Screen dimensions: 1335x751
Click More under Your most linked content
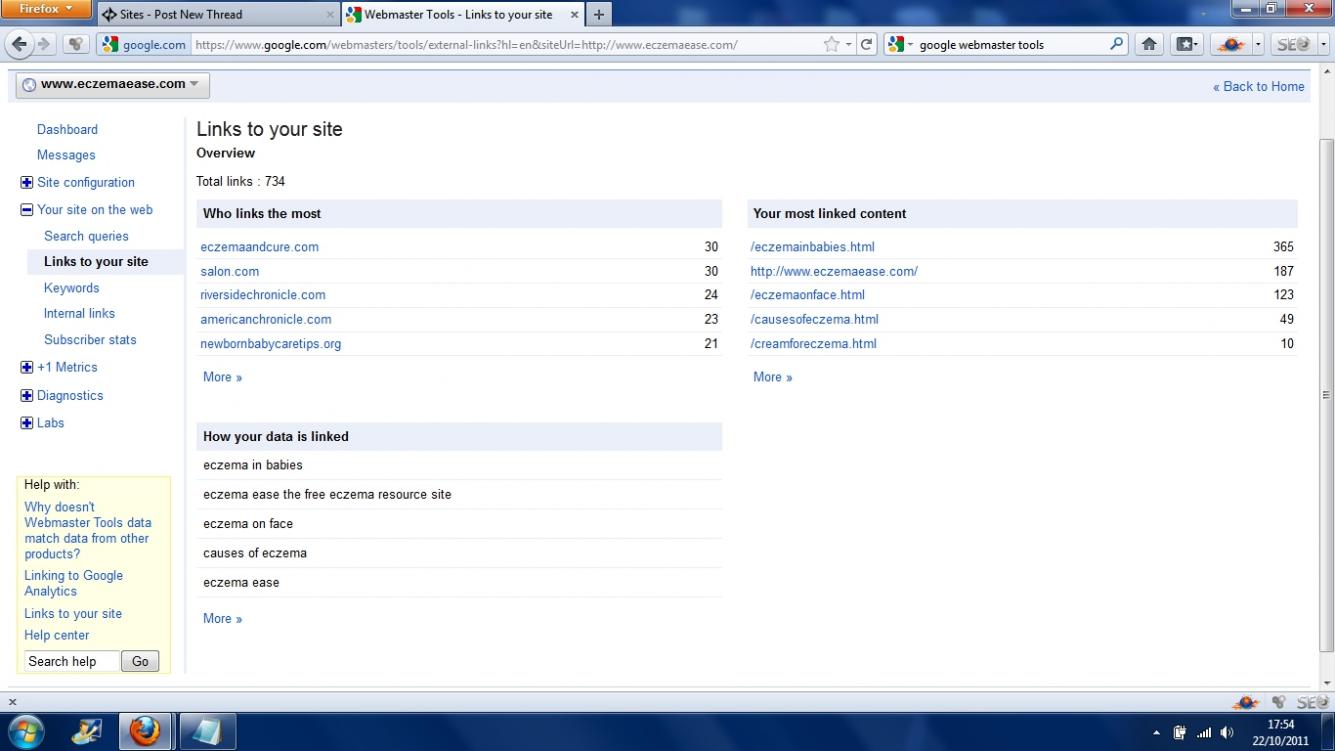pyautogui.click(x=772, y=377)
